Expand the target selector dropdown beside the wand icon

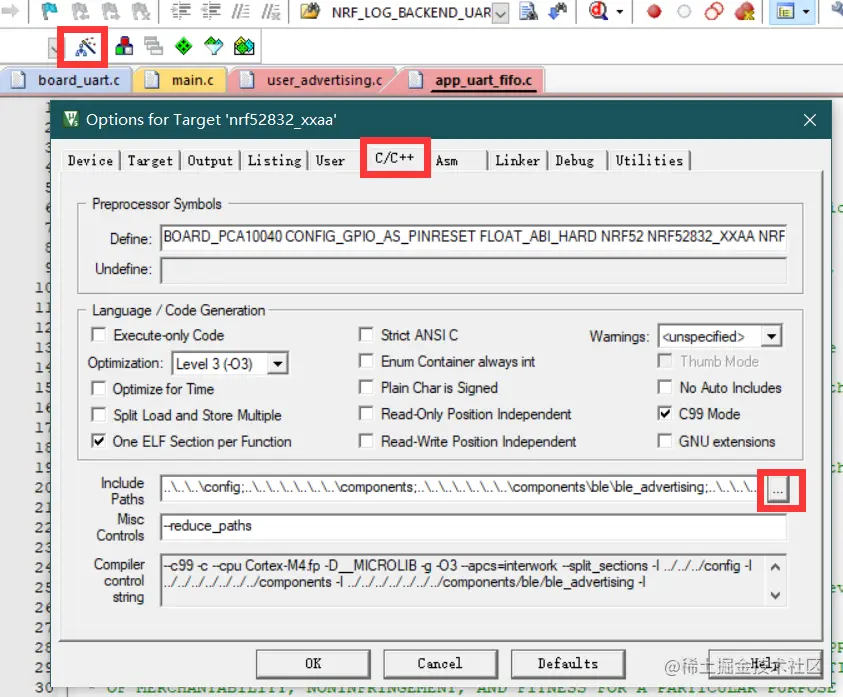(x=54, y=48)
